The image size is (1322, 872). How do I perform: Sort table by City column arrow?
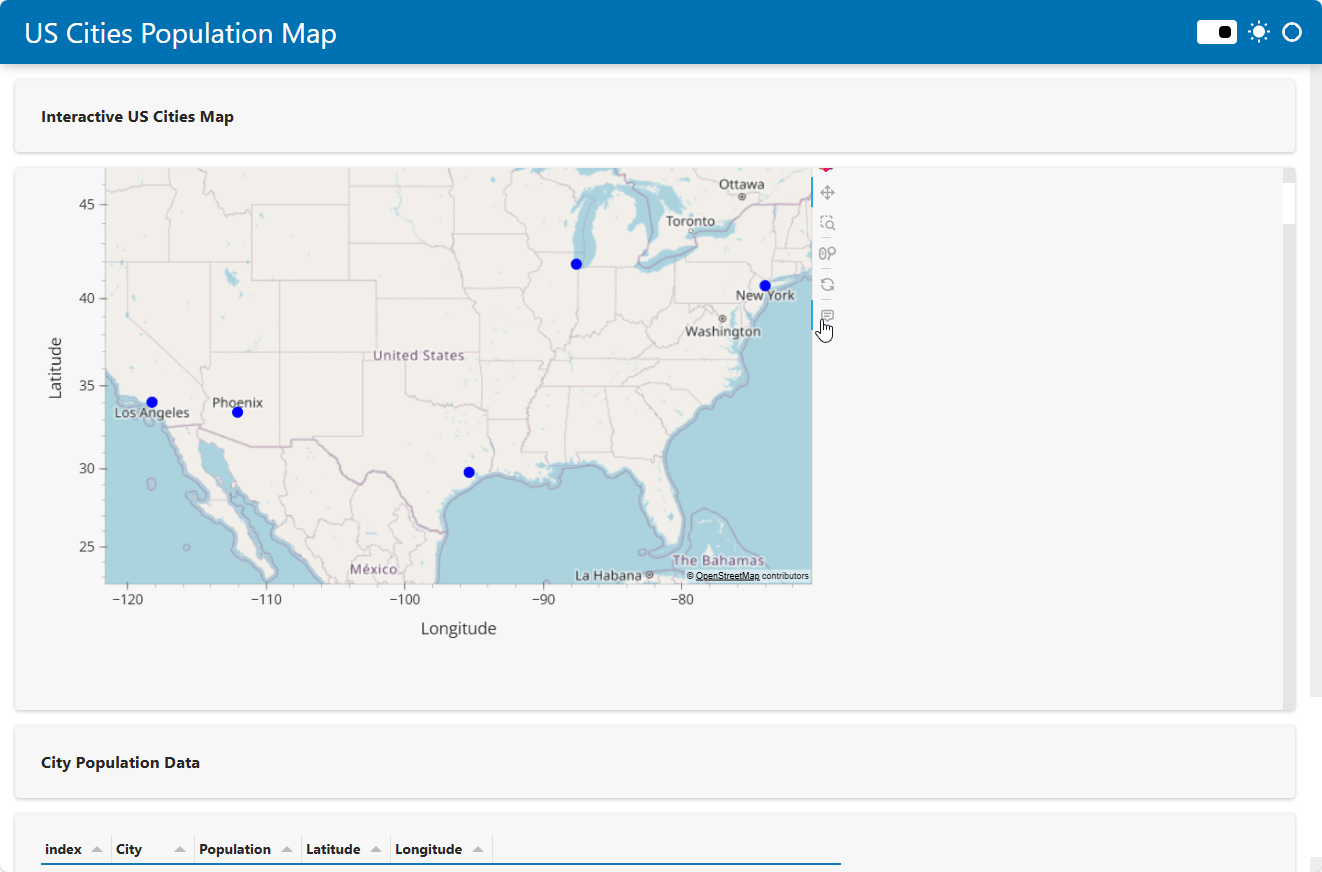[180, 849]
